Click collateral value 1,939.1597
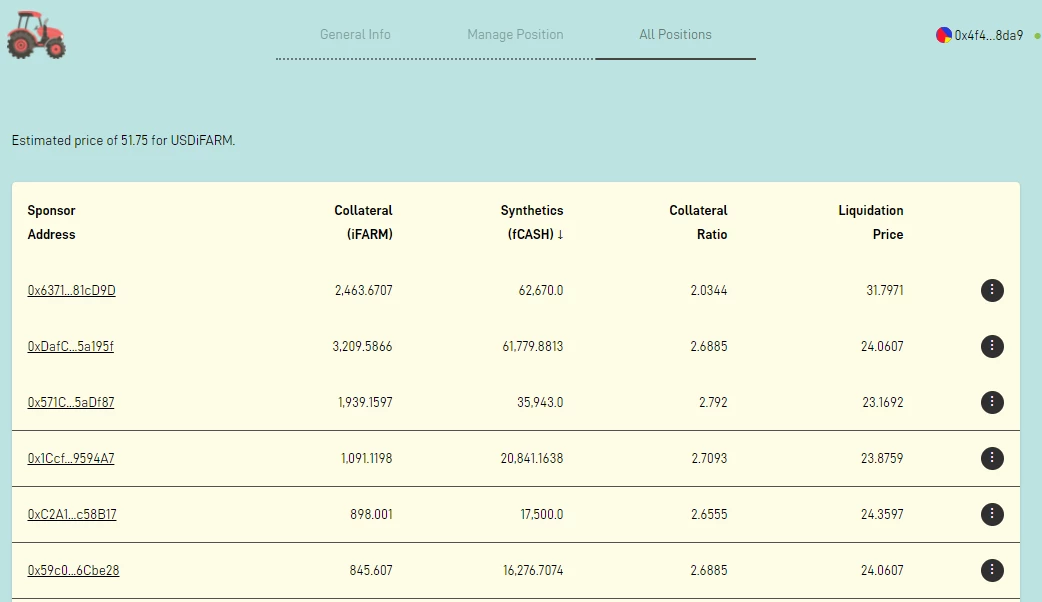The height and width of the screenshot is (602, 1042). click(x=365, y=402)
